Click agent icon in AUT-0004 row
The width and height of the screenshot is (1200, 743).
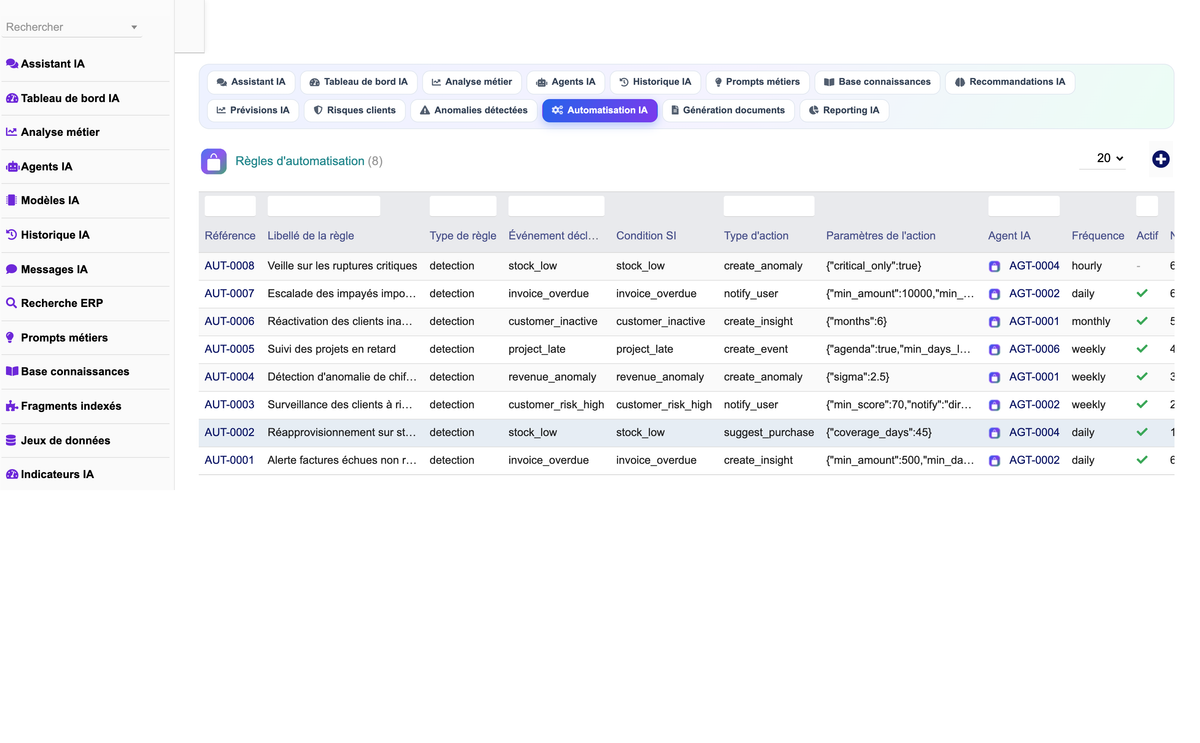(994, 378)
